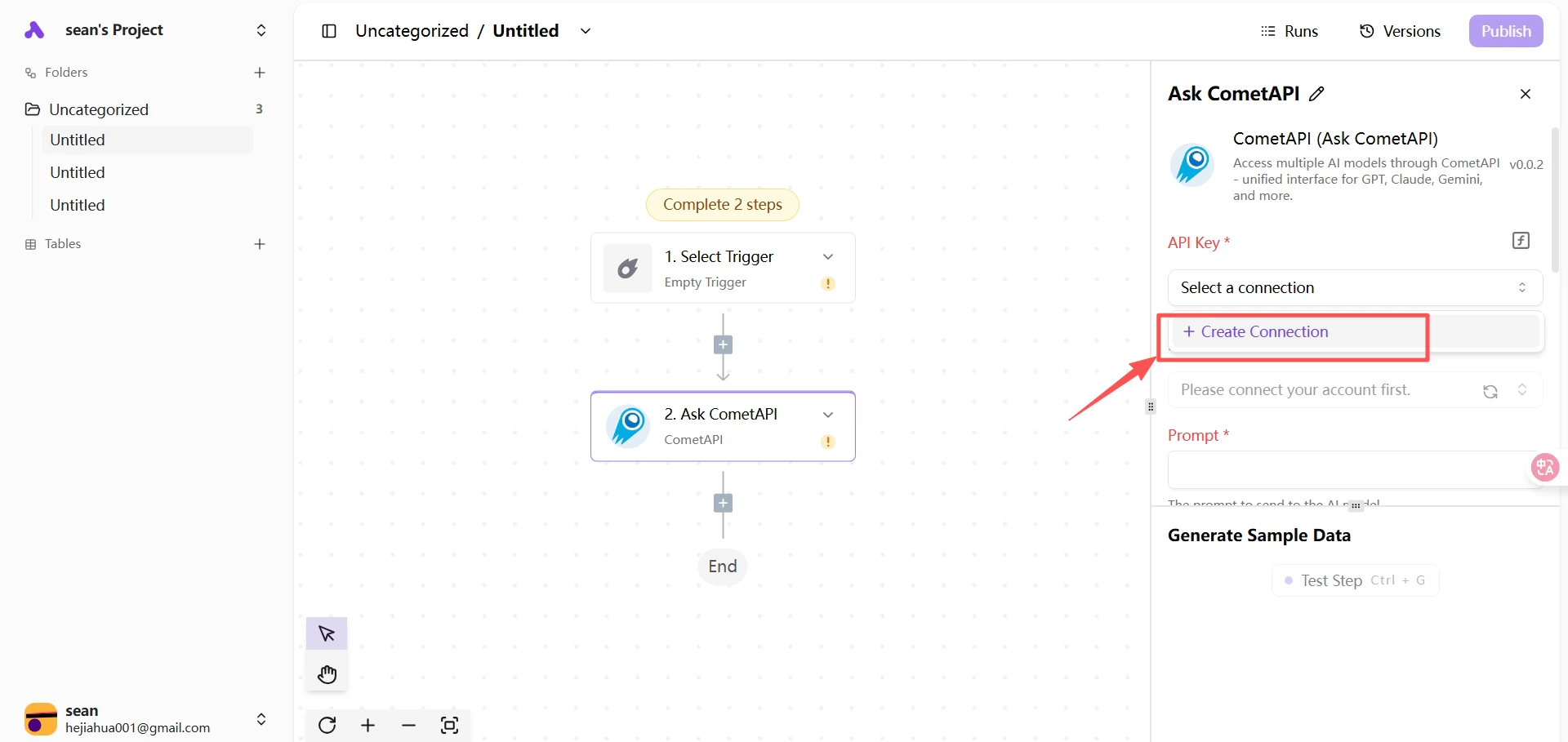Click the refresh icon in model field
The height and width of the screenshot is (742, 1568).
point(1490,391)
